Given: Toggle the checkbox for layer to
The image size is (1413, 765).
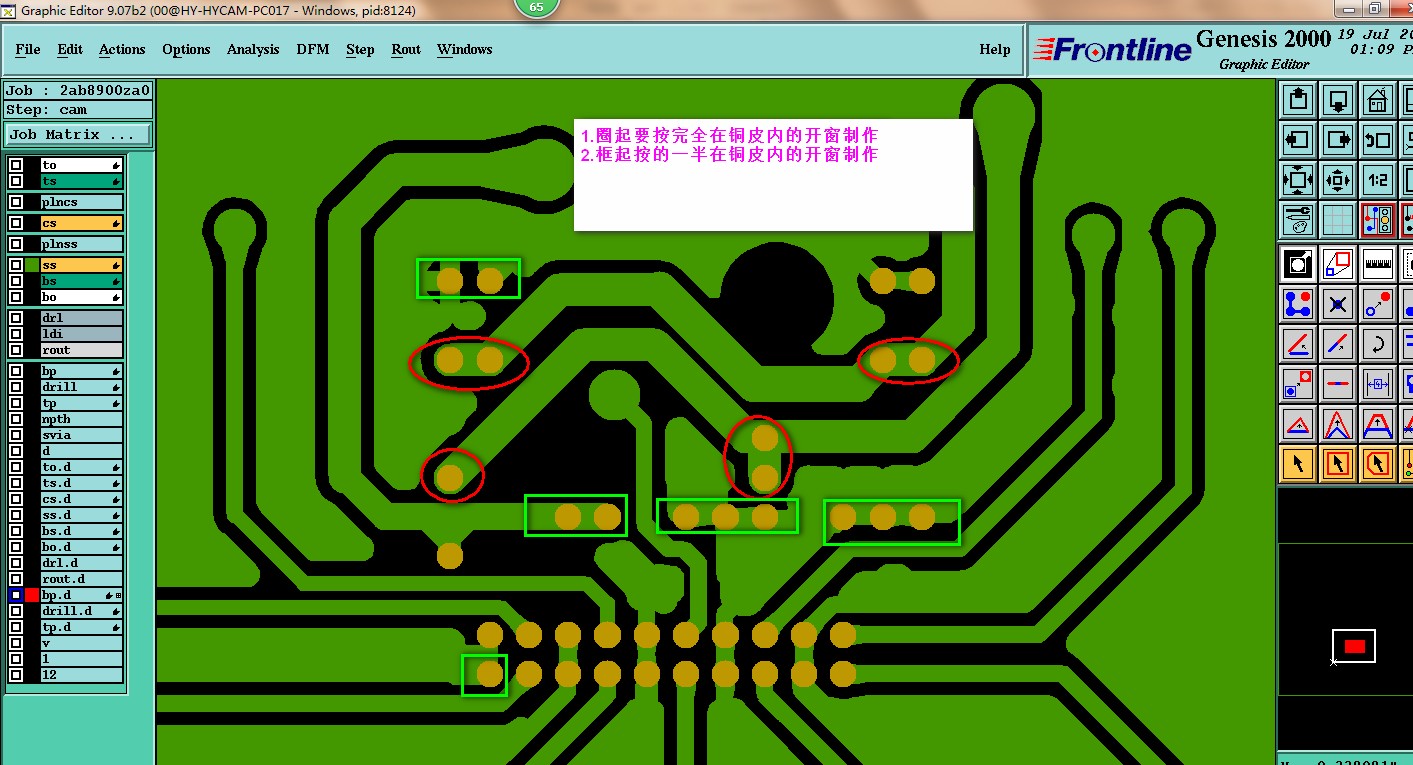Looking at the screenshot, I should coord(16,165).
